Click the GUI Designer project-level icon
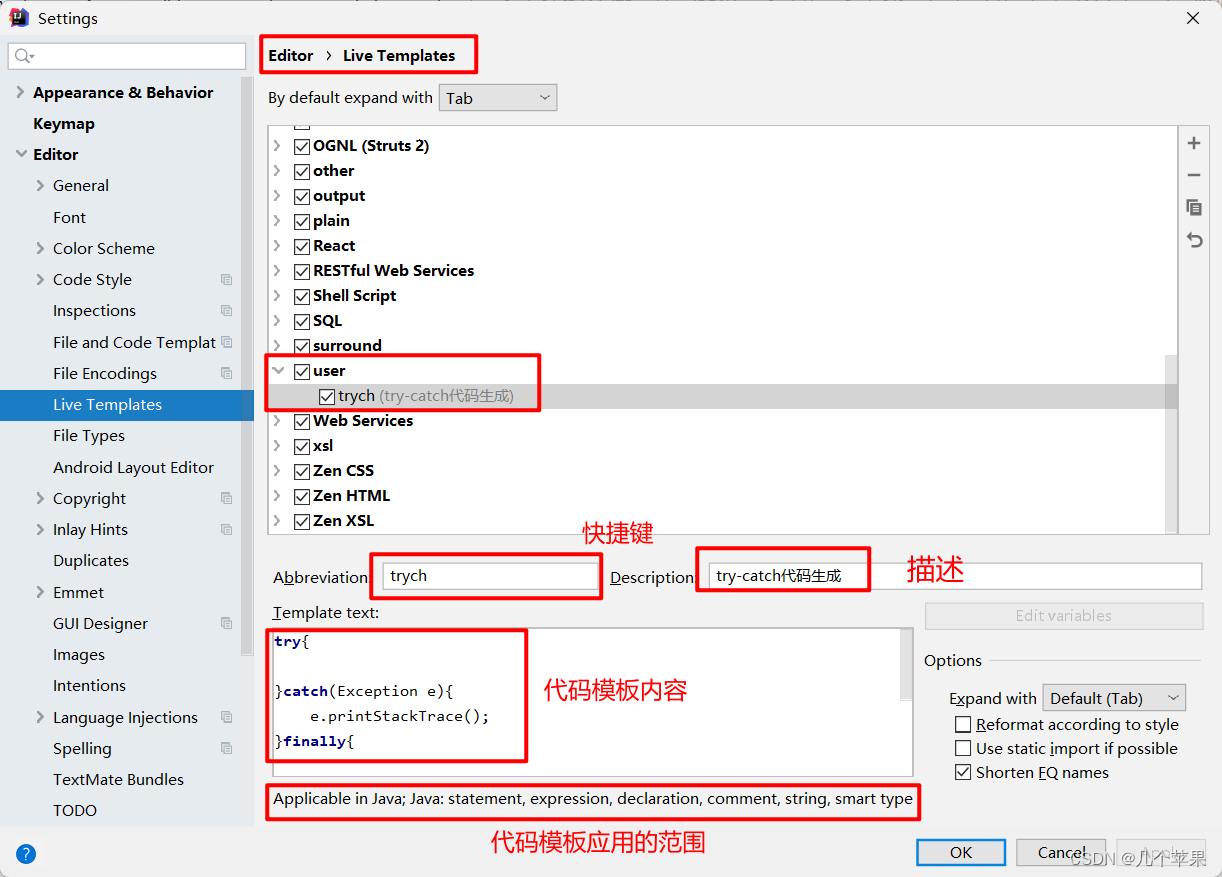The image size is (1222, 877). (x=227, y=623)
